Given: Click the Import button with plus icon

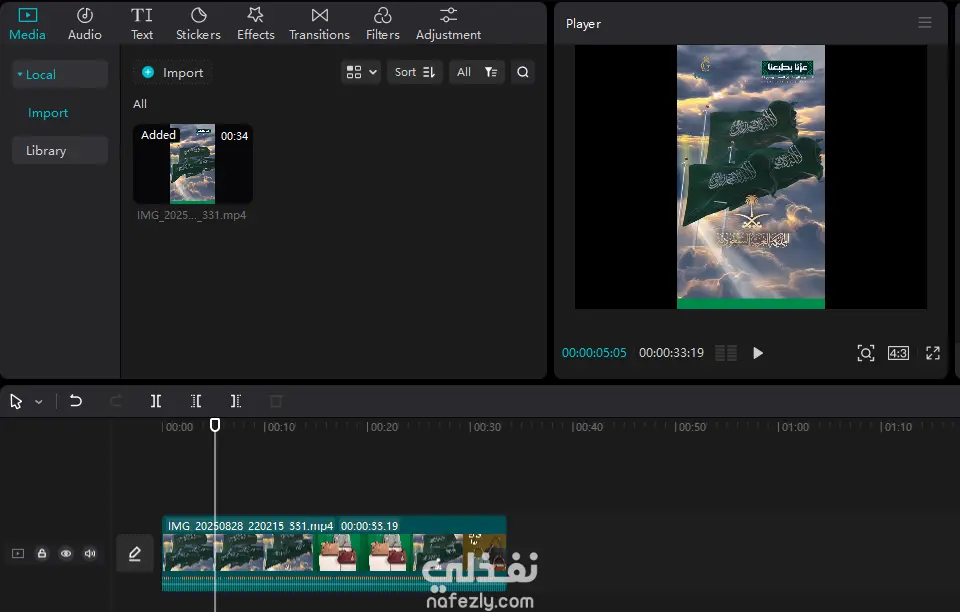Looking at the screenshot, I should 172,72.
